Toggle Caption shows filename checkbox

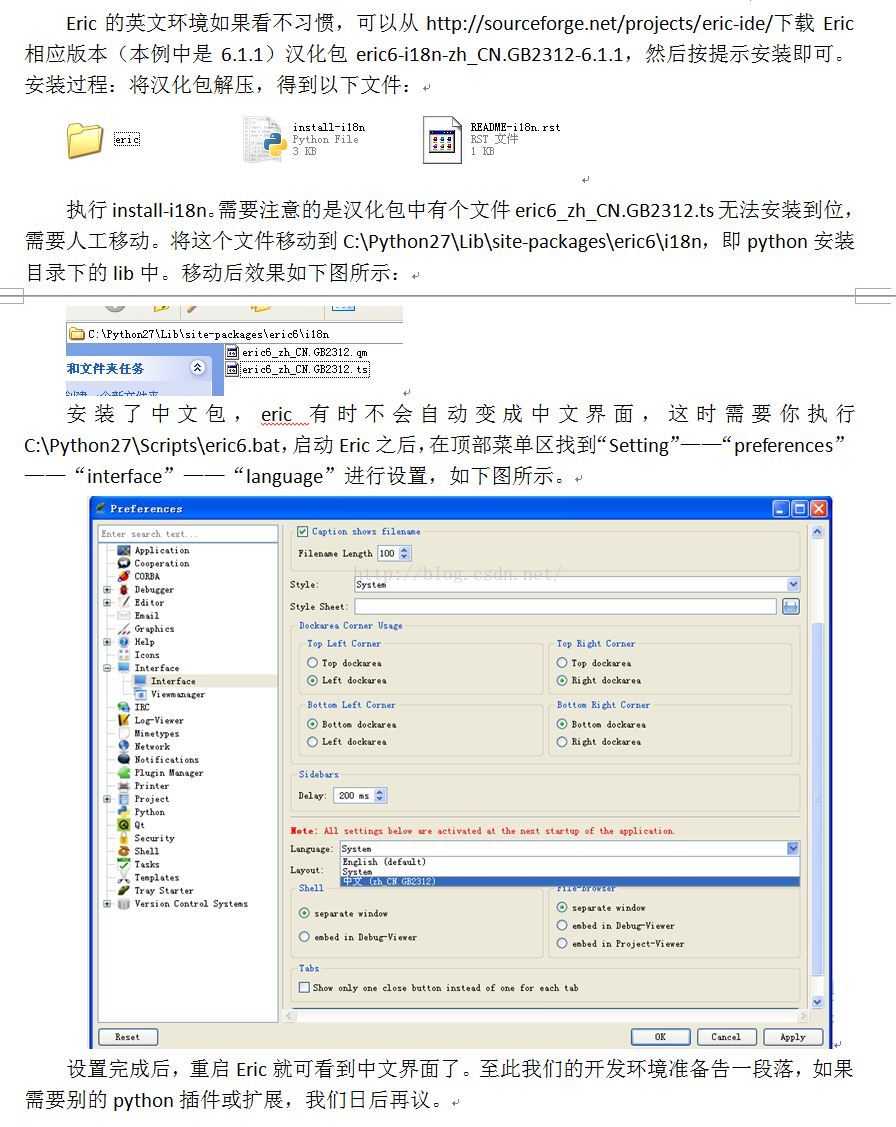[302, 532]
